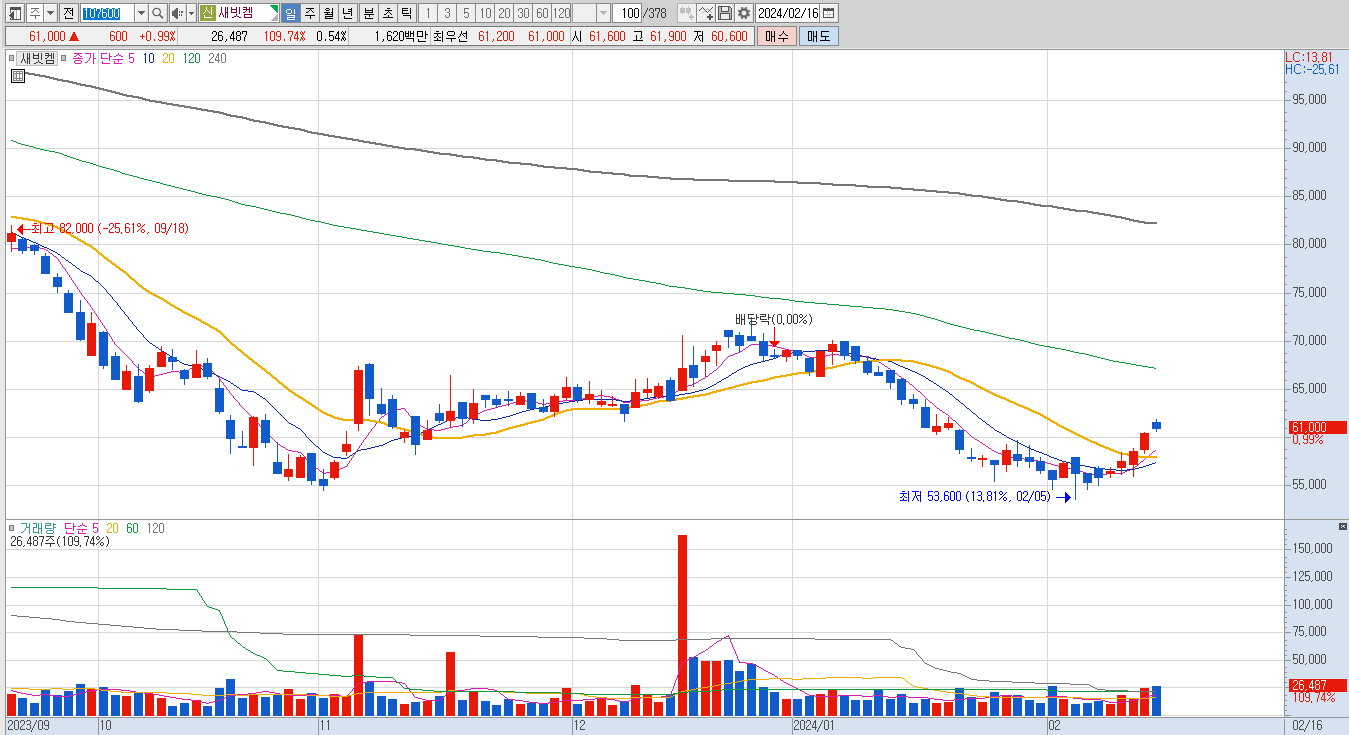Click the HC:-25,61 label
Image resolution: width=1349 pixels, height=735 pixels.
(x=1311, y=69)
